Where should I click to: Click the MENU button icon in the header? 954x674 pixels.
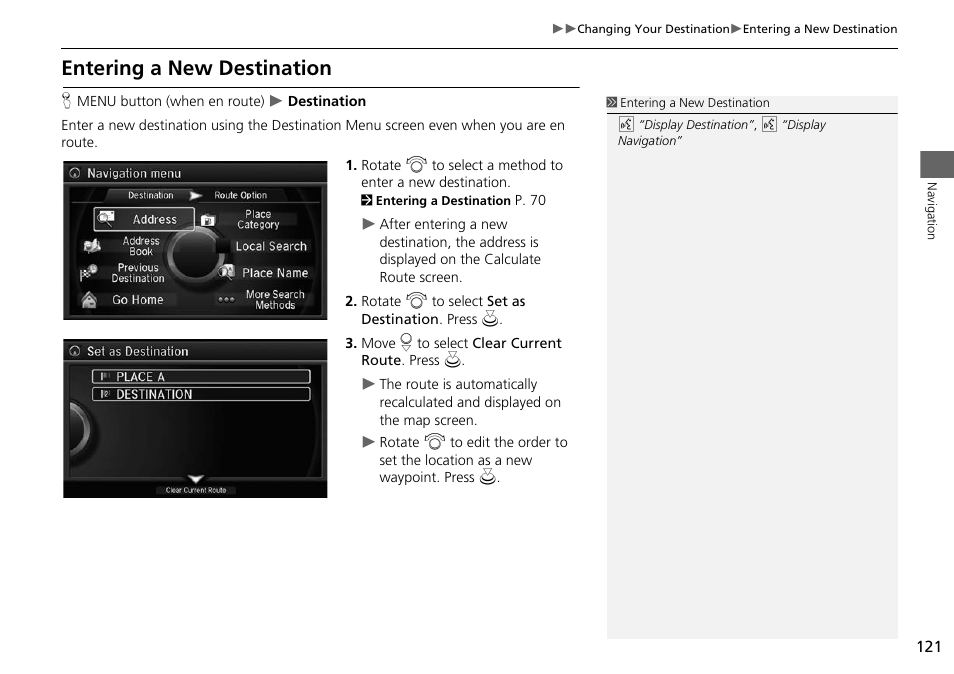(x=66, y=101)
